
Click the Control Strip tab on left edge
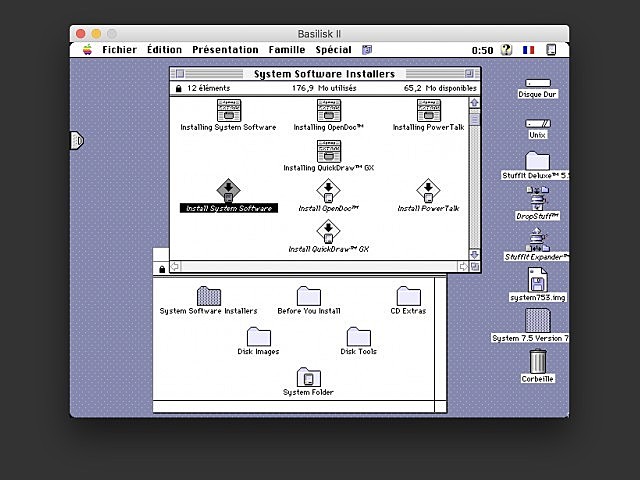[77, 140]
